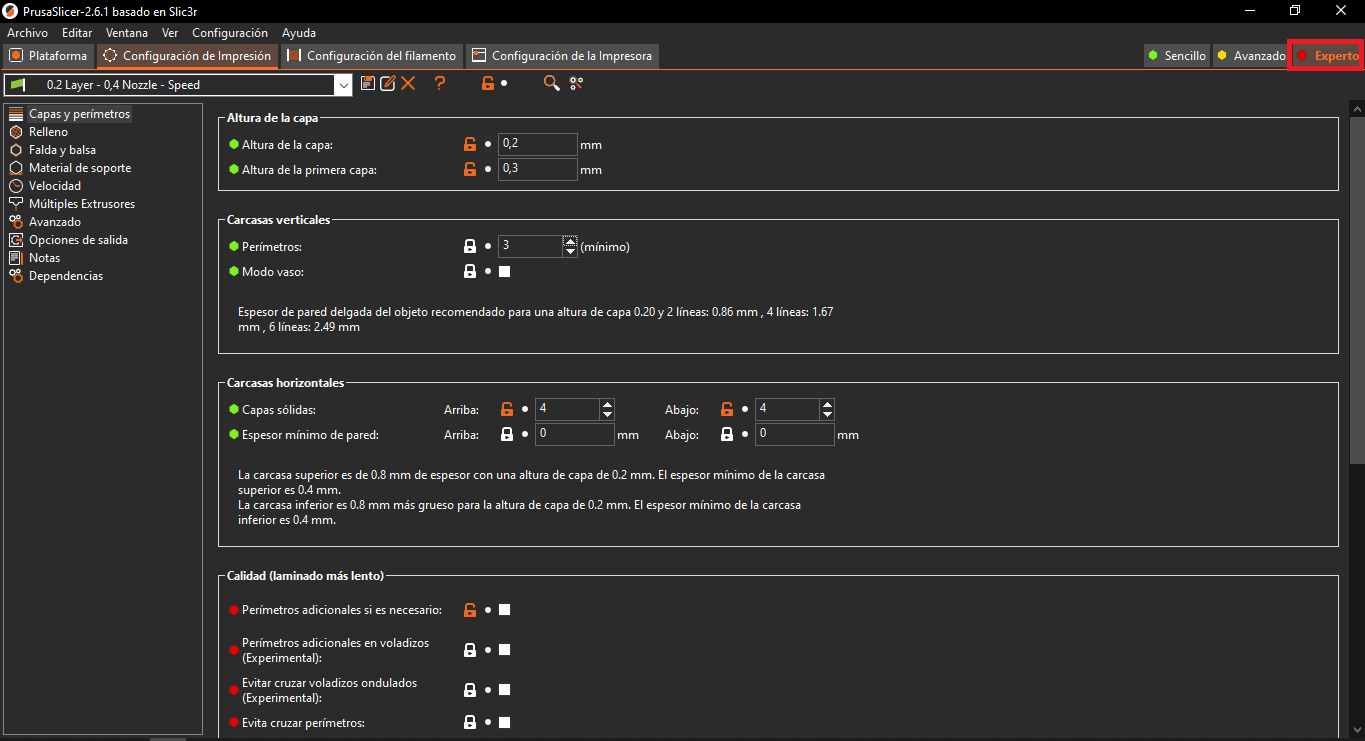Open the print preset dropdown list
Screen dimensions: 1365x741
pos(344,86)
